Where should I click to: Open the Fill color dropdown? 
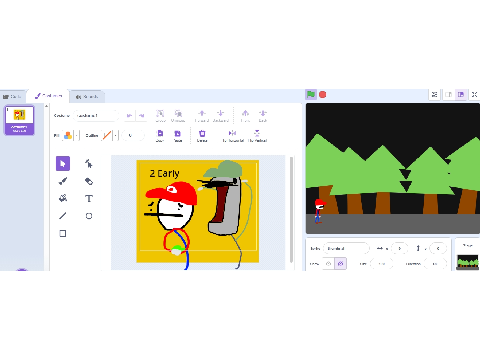[77, 135]
